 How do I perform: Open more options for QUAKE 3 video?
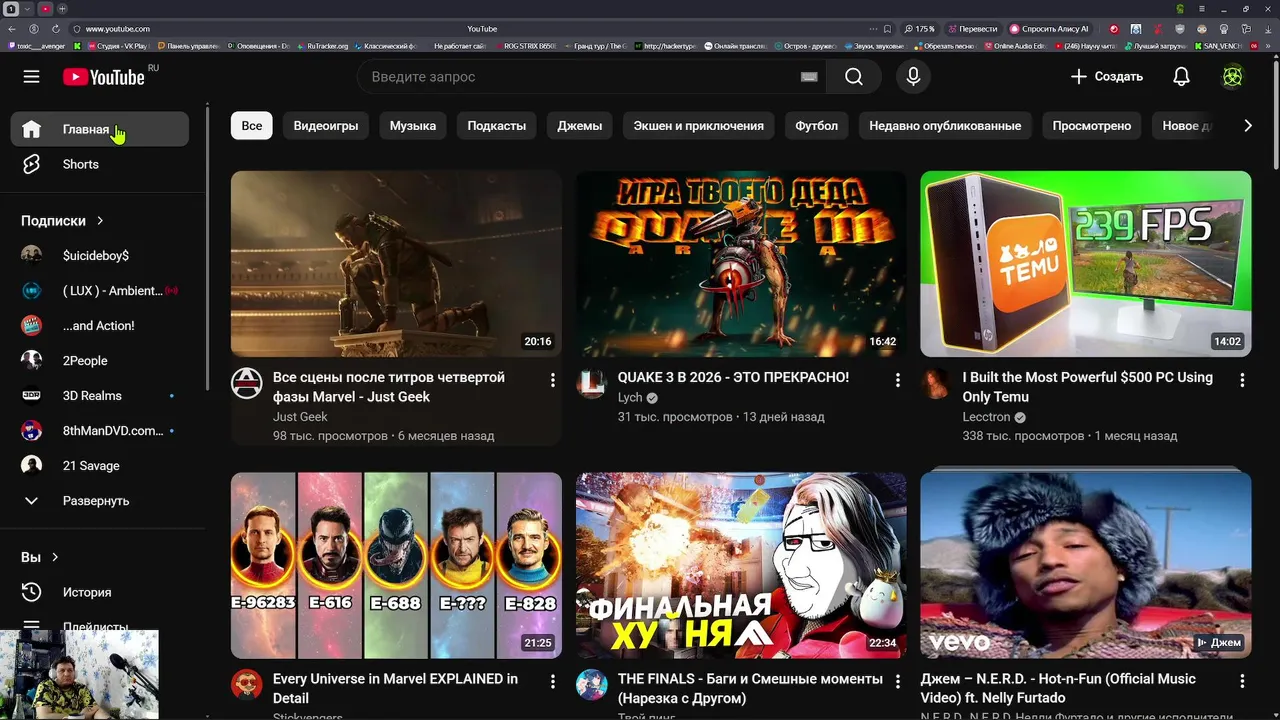pyautogui.click(x=897, y=380)
